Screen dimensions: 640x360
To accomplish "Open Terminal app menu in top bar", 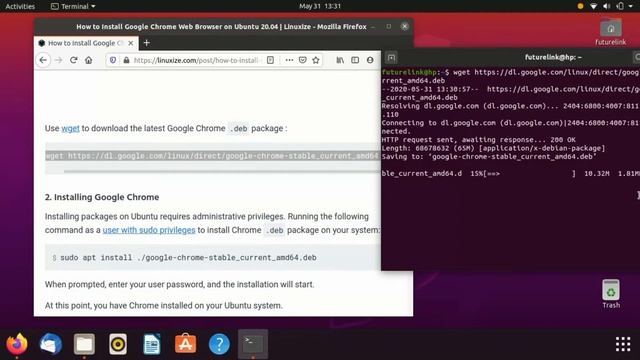I will 73,6.
